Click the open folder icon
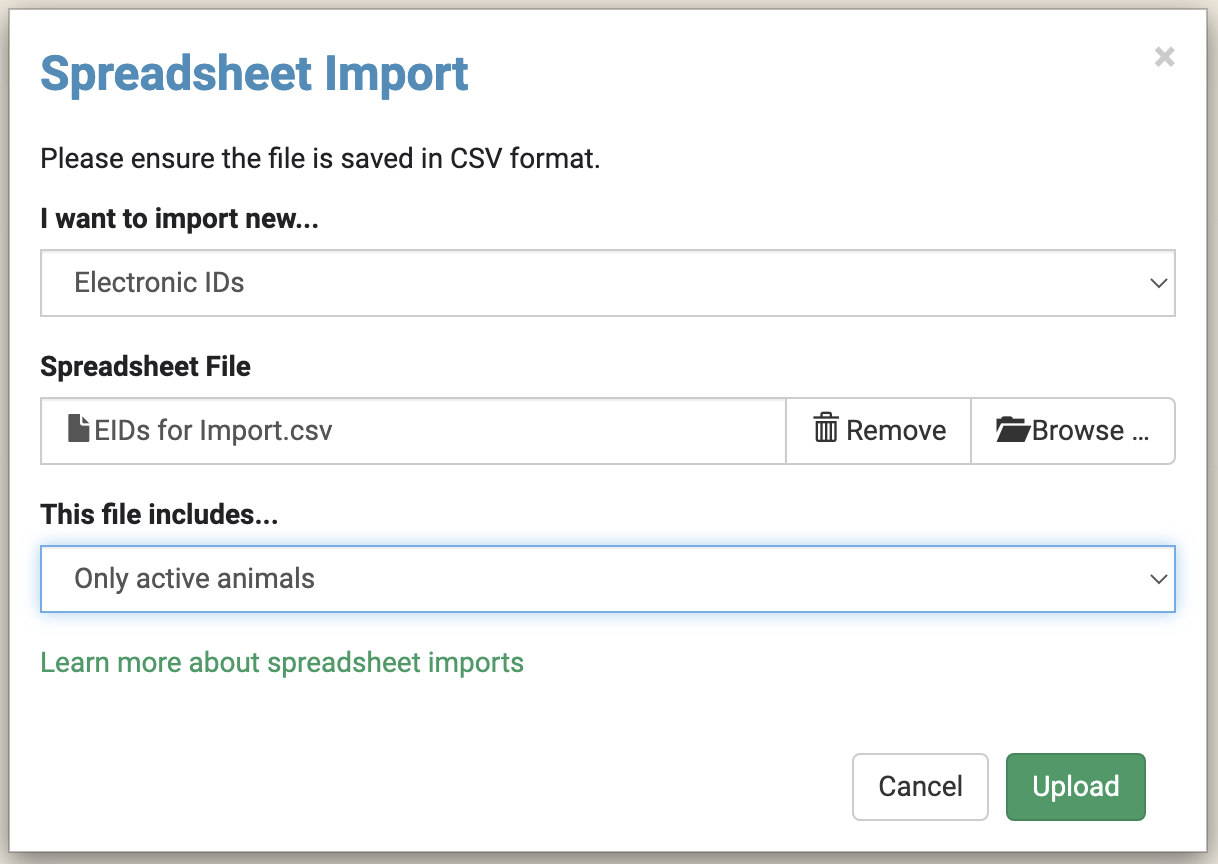The image size is (1218, 864). coord(1013,430)
